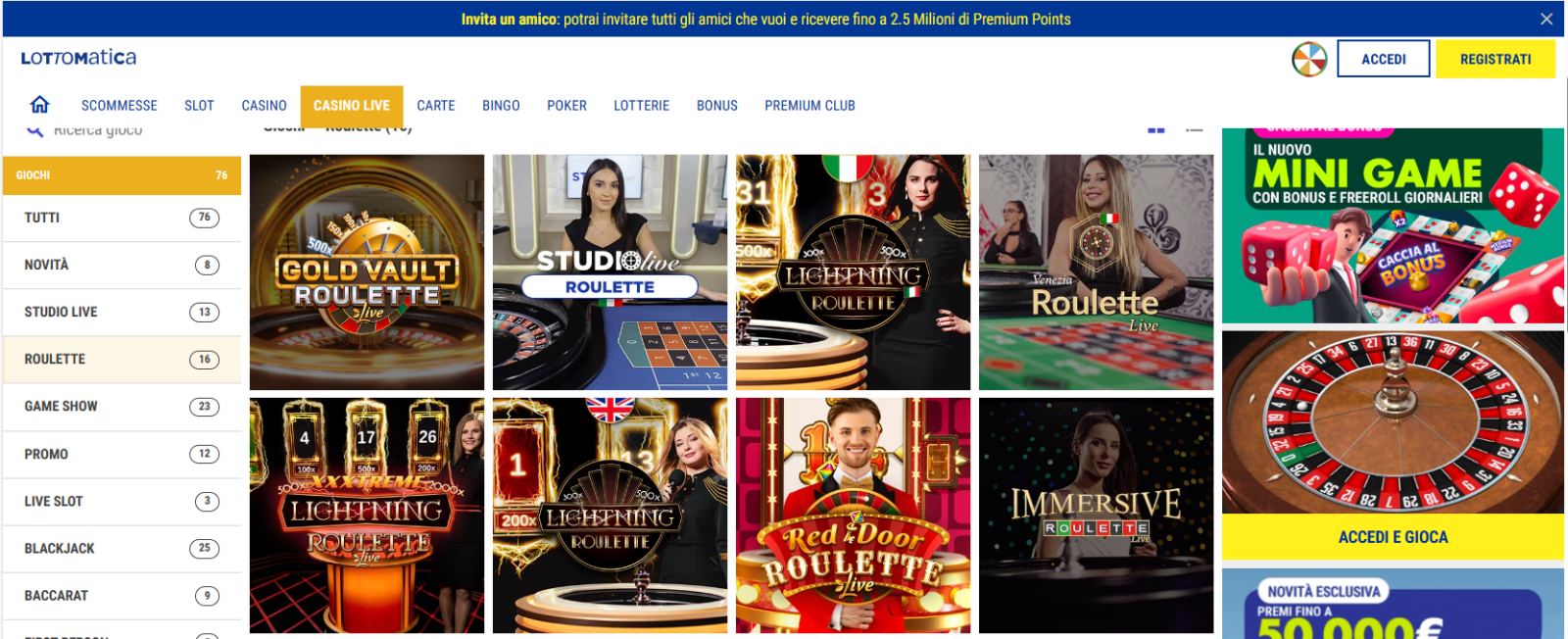
Task: Filter games by Roulette category
Action: [x=122, y=360]
